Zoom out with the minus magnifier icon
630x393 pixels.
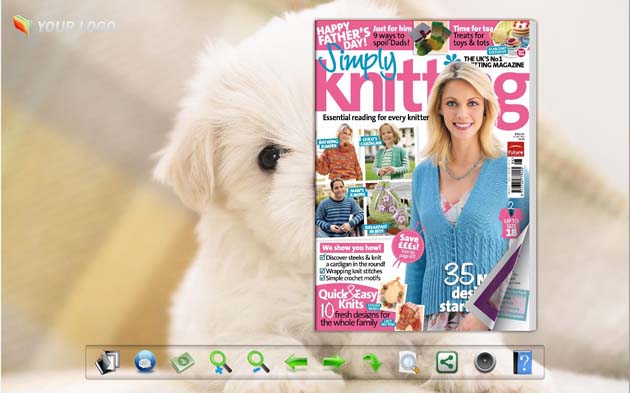[258, 362]
